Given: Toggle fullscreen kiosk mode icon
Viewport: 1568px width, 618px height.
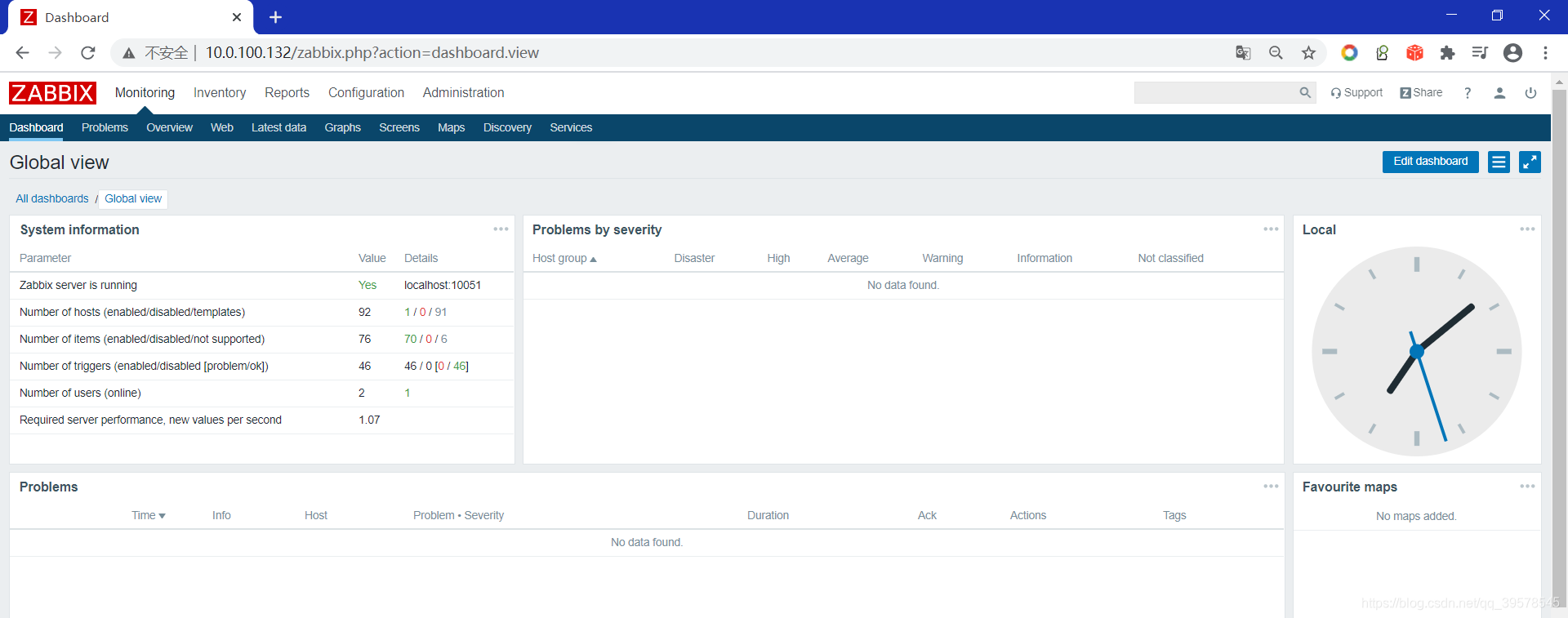Looking at the screenshot, I should point(1530,162).
